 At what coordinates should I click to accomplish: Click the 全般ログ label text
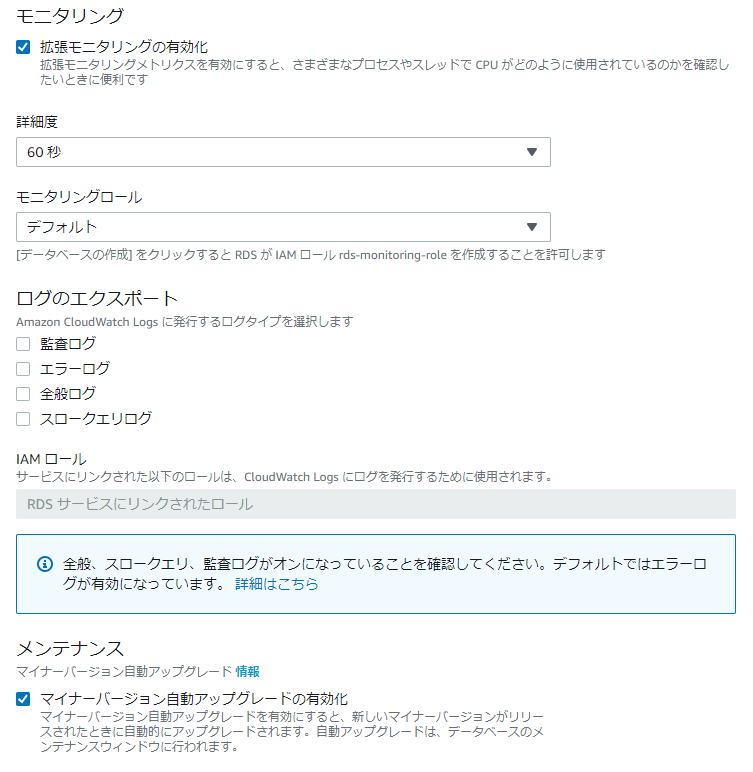coord(68,394)
